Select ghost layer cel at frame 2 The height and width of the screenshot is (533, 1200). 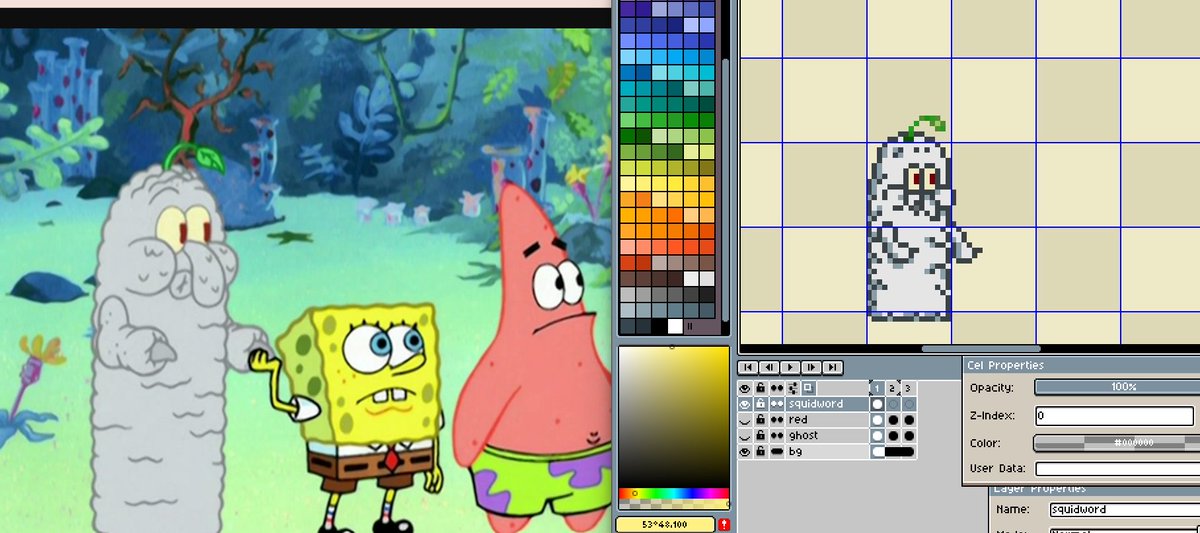(x=893, y=436)
